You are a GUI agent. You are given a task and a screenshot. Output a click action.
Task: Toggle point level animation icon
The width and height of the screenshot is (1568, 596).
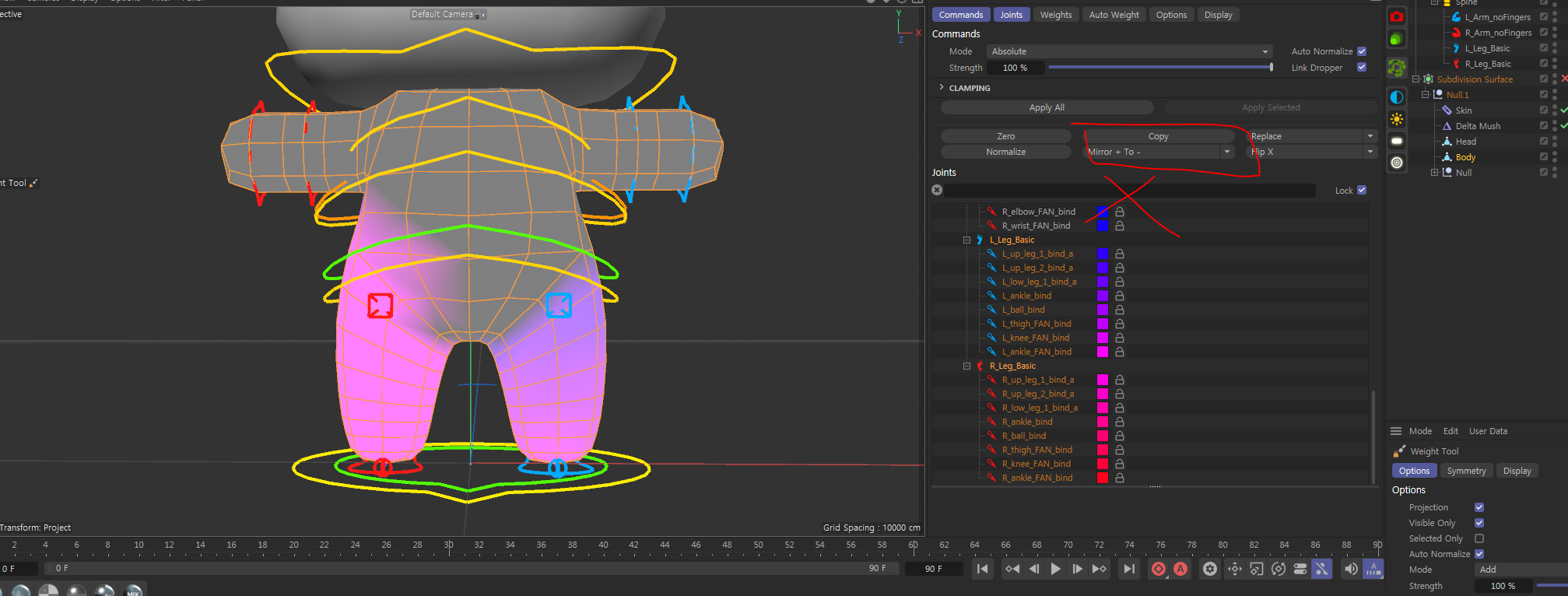1322,569
